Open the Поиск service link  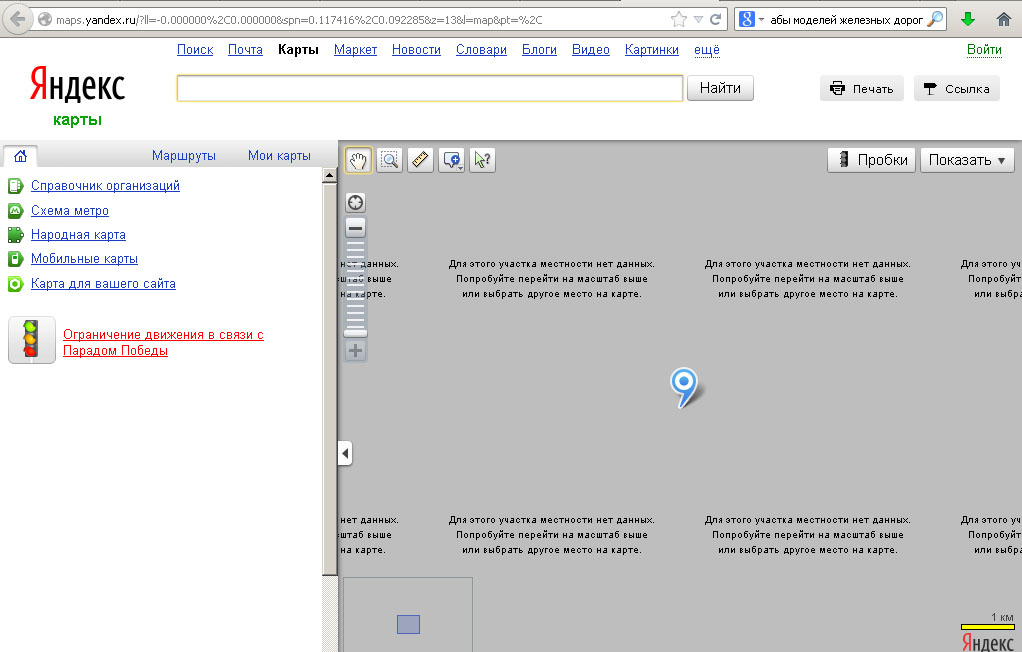tap(195, 50)
